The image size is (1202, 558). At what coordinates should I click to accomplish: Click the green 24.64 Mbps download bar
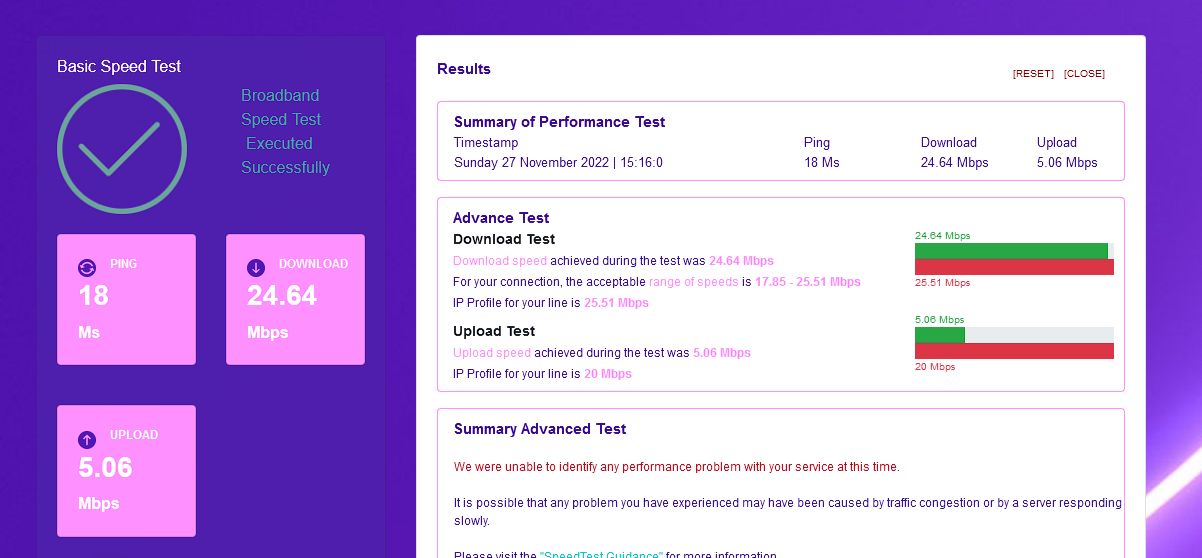click(1010, 251)
